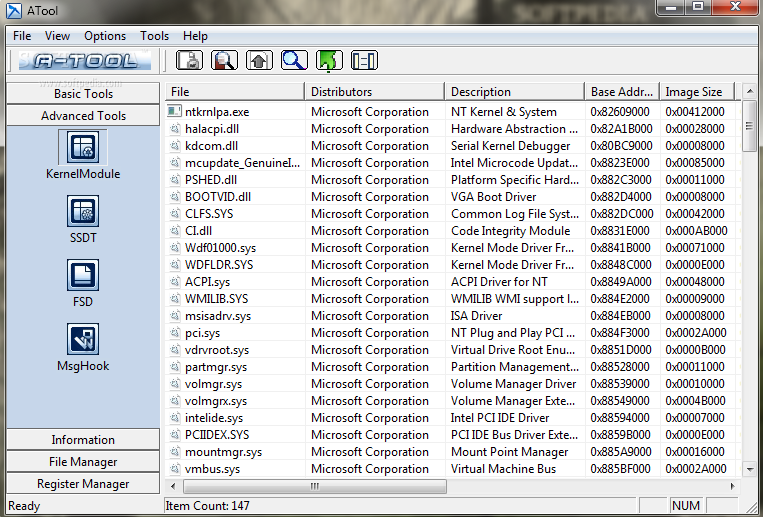Click the horizontal scrollbar thumb
Screen dimensions: 763x517
[x=314, y=486]
